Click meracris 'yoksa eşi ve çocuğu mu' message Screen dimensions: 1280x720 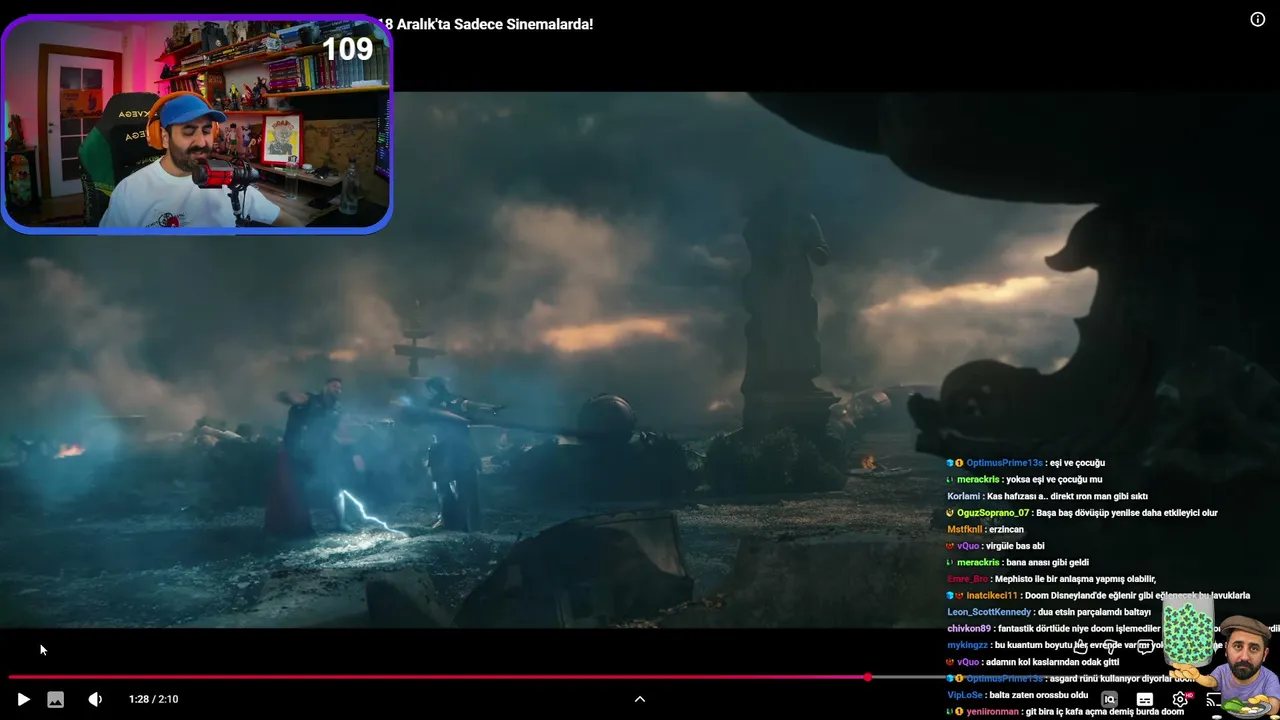coord(1024,480)
